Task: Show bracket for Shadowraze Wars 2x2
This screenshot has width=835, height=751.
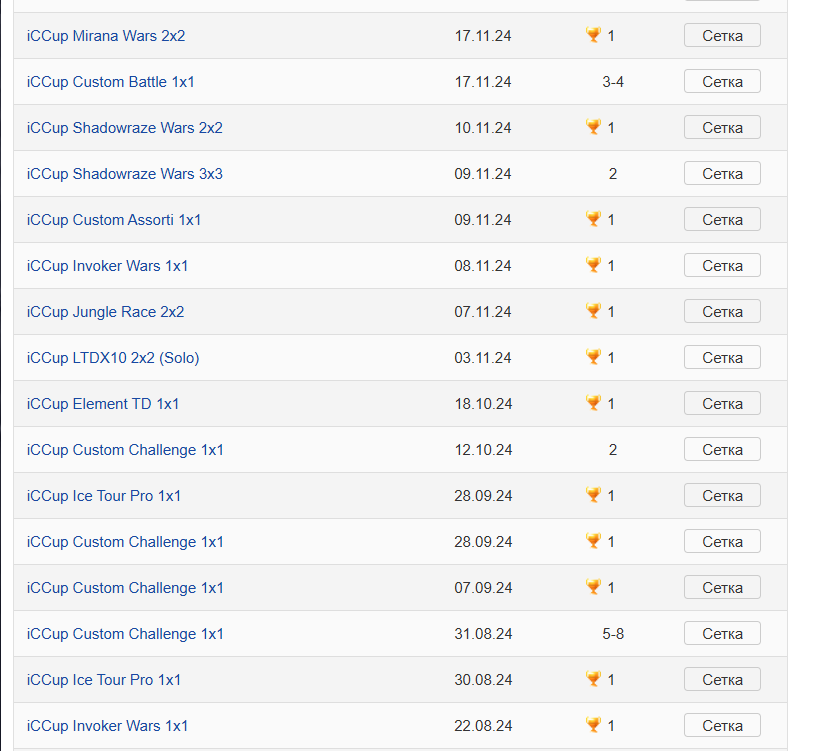Action: [722, 127]
